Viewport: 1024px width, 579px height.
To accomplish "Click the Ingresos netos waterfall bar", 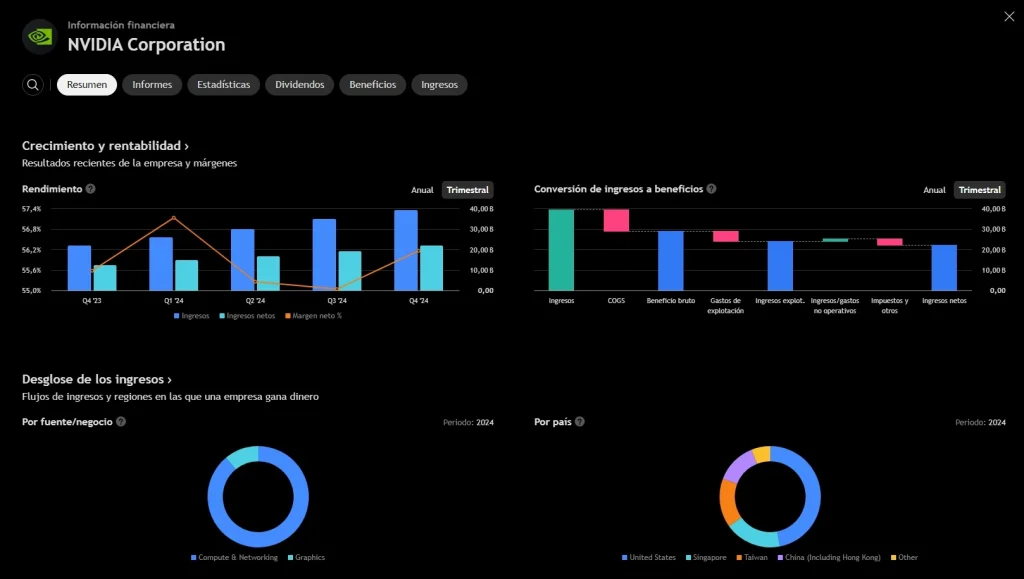I will pos(944,268).
